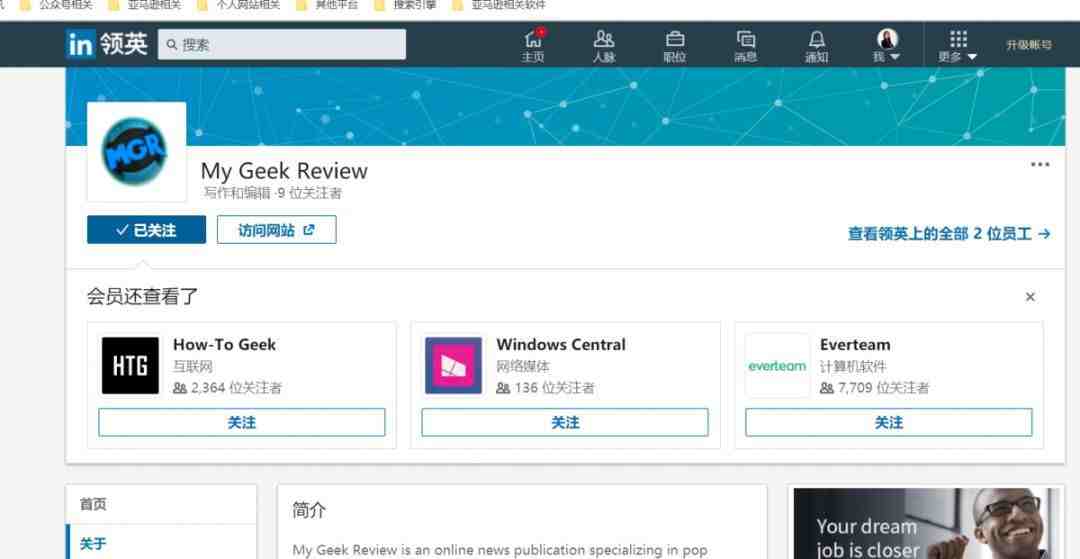Open the 其他平台 bookmark folder

[x=327, y=5]
